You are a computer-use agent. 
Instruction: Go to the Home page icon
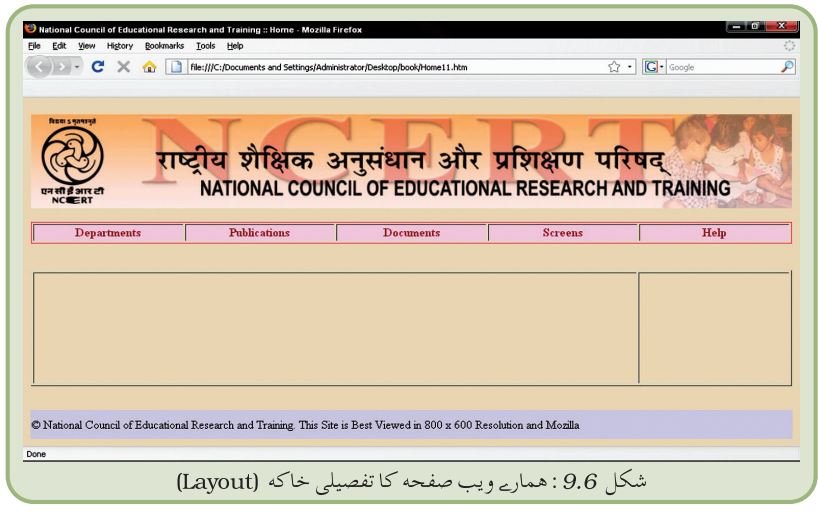pyautogui.click(x=149, y=66)
